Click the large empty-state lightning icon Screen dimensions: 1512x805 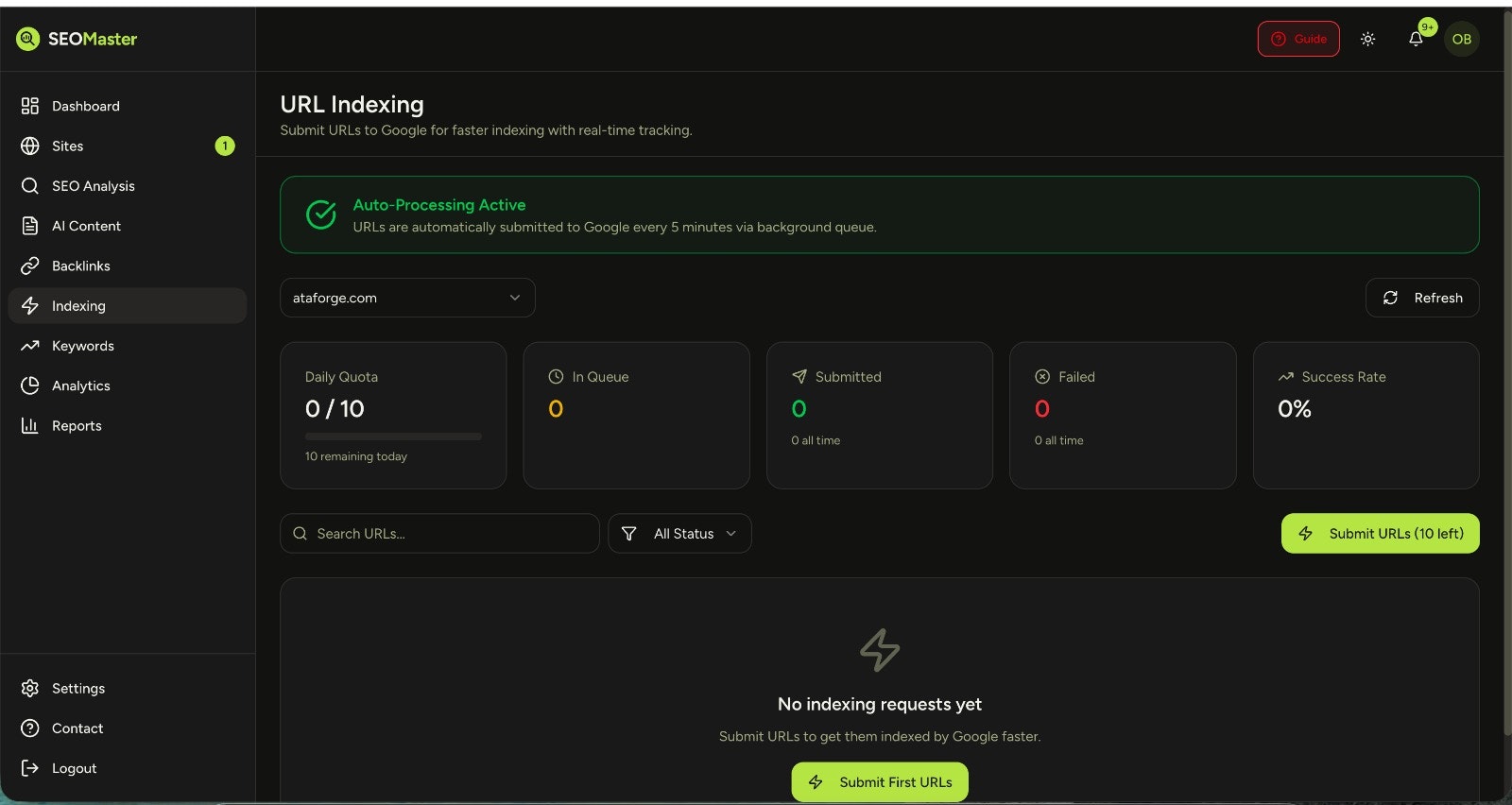pos(880,650)
